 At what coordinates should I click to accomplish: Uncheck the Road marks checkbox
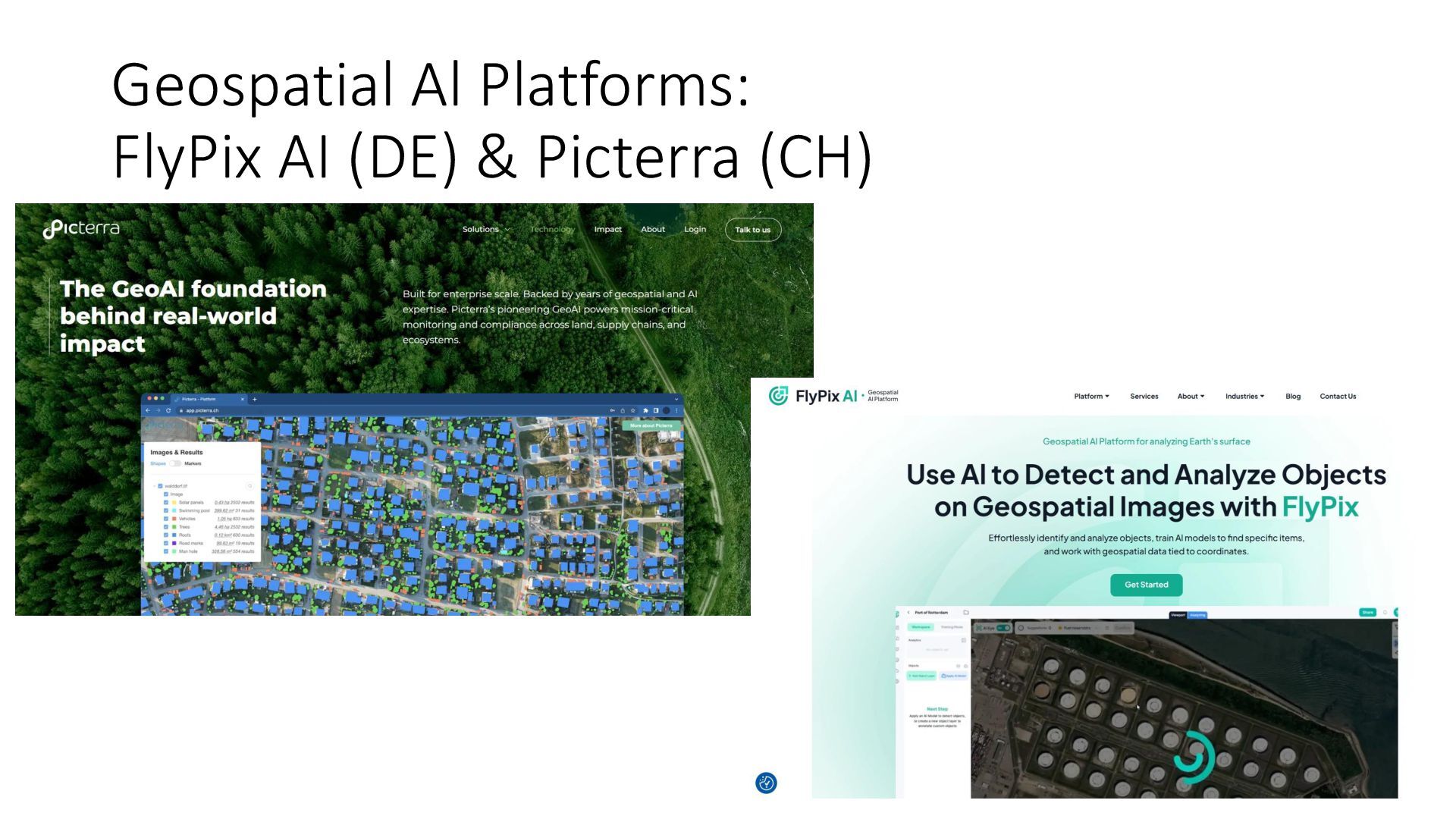click(x=166, y=543)
